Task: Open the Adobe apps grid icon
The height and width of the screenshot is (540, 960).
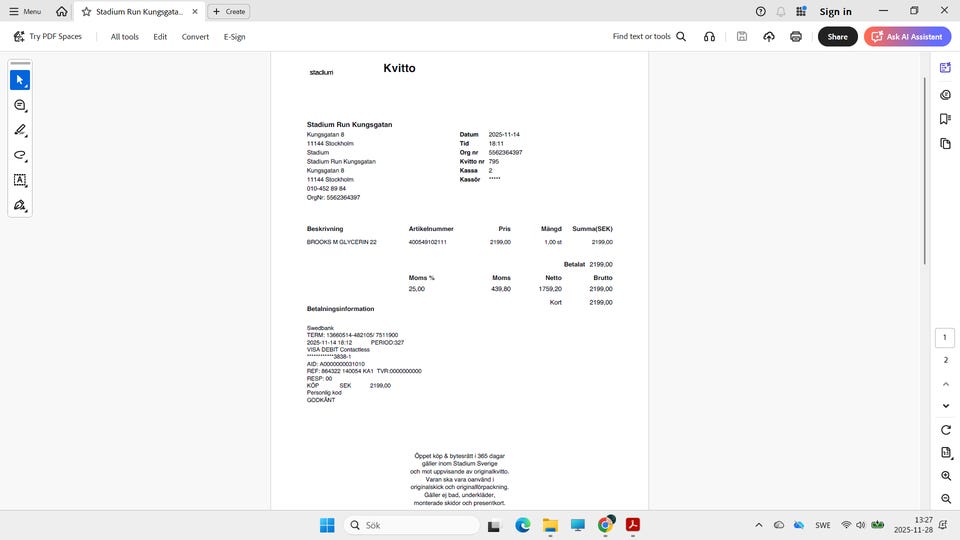Action: click(801, 12)
